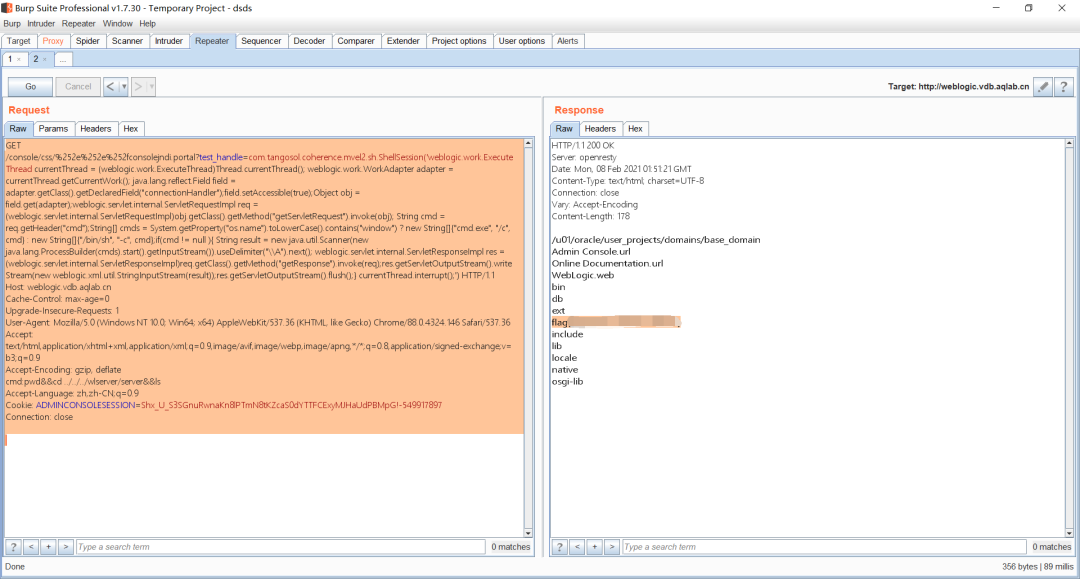
Task: Click request search previous match button
Action: [x=31, y=547]
